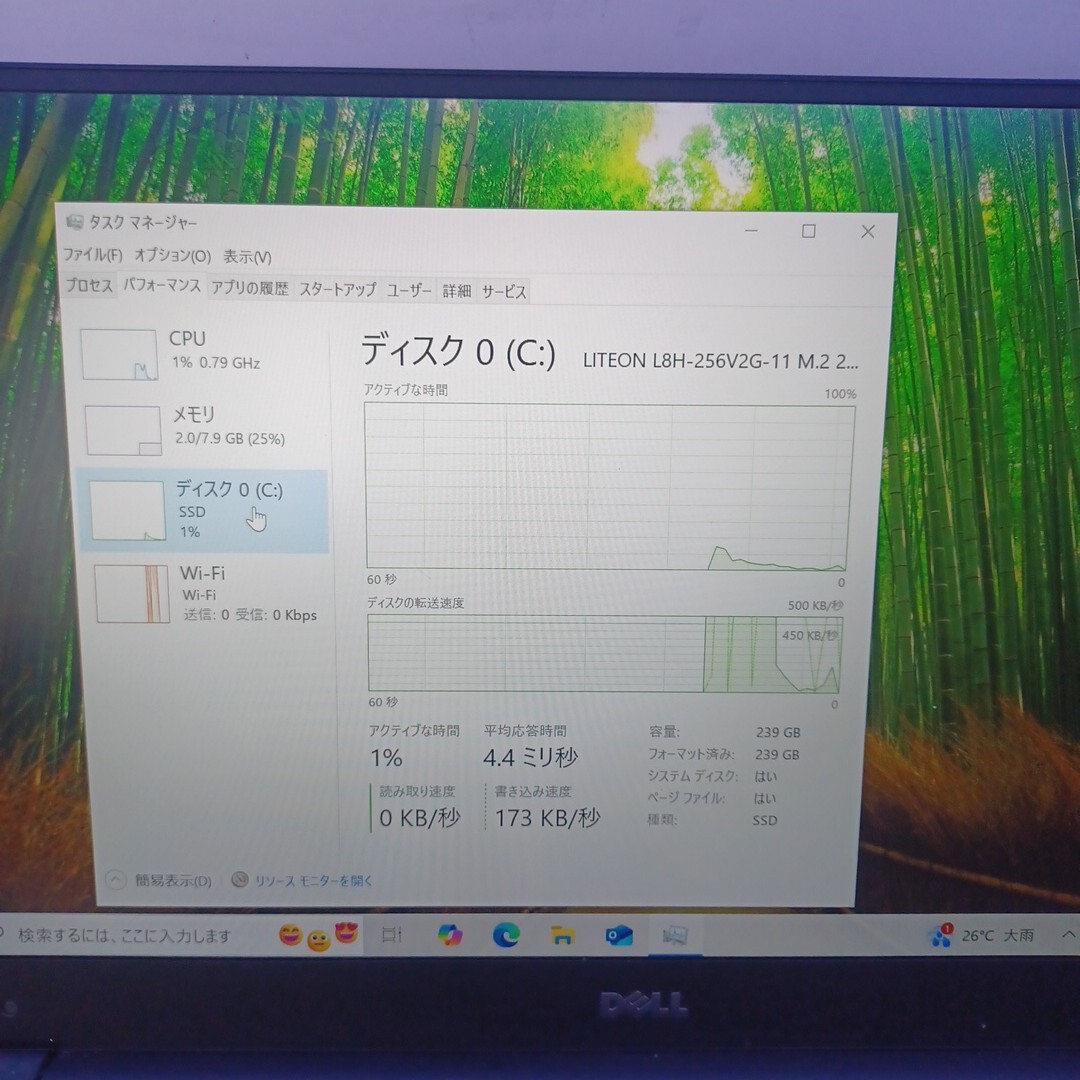
Task: Click the 種類 SSD value
Action: 765,820
